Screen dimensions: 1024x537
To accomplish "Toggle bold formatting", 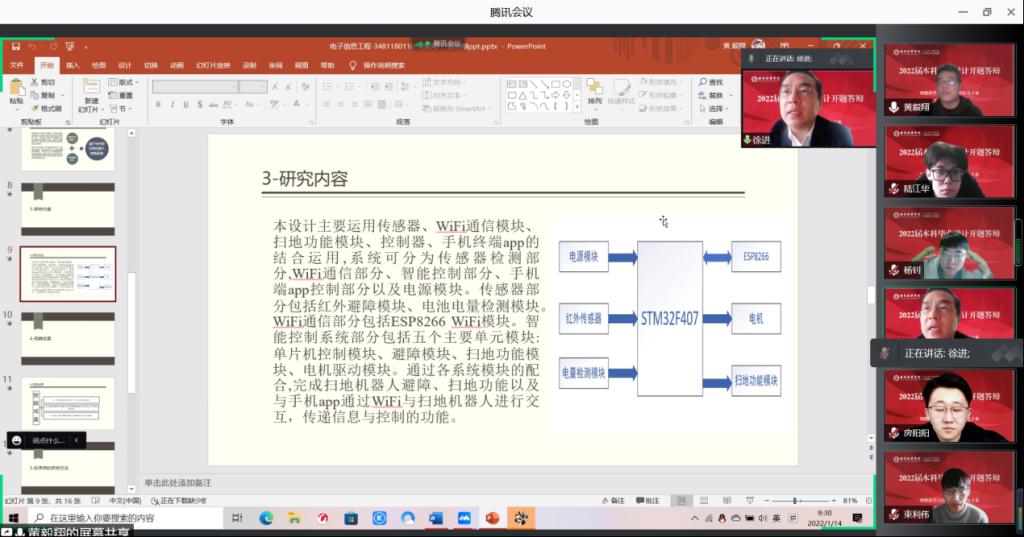I will point(158,104).
